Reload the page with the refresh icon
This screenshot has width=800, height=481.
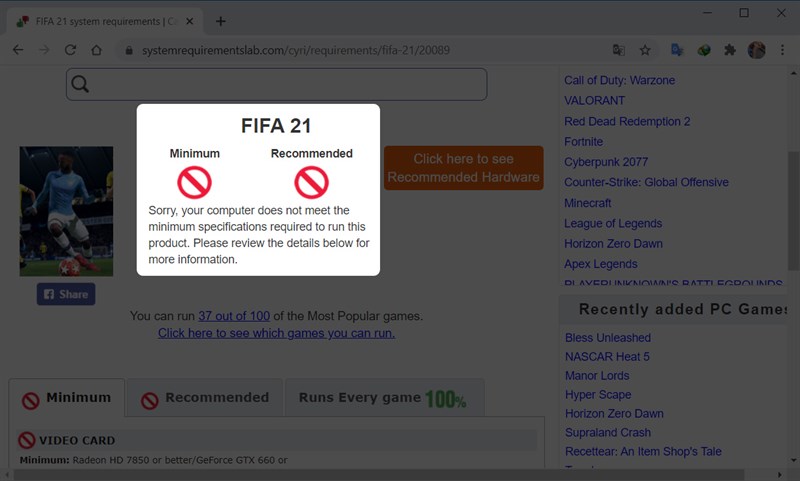70,50
